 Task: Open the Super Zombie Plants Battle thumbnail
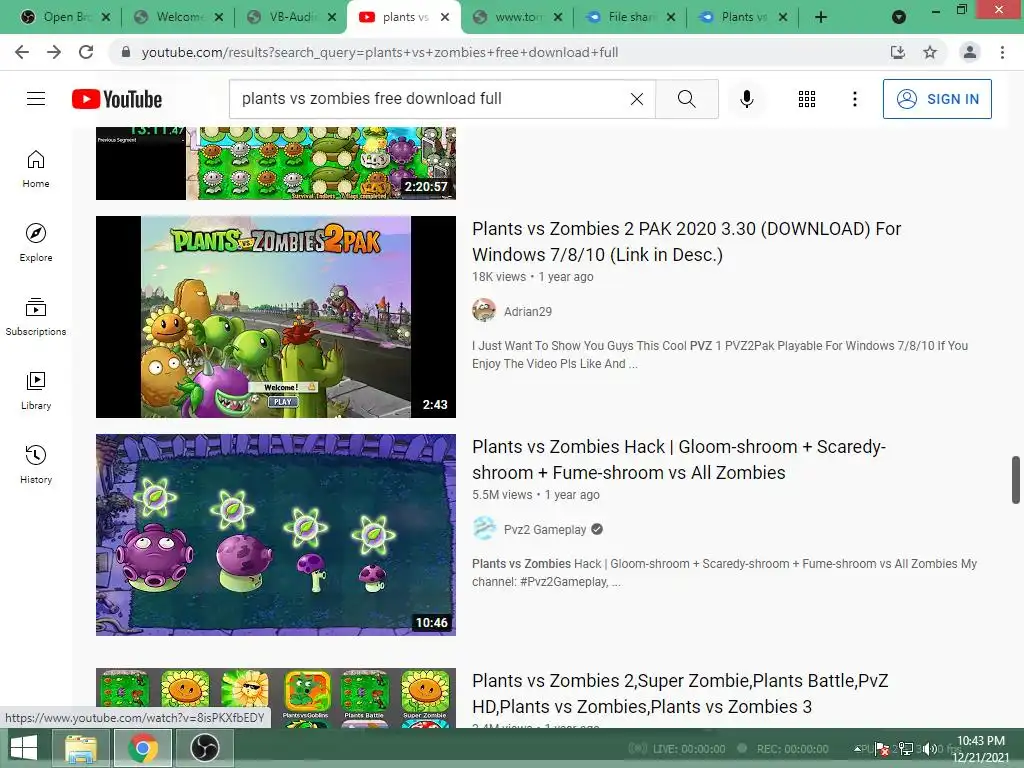click(276, 697)
